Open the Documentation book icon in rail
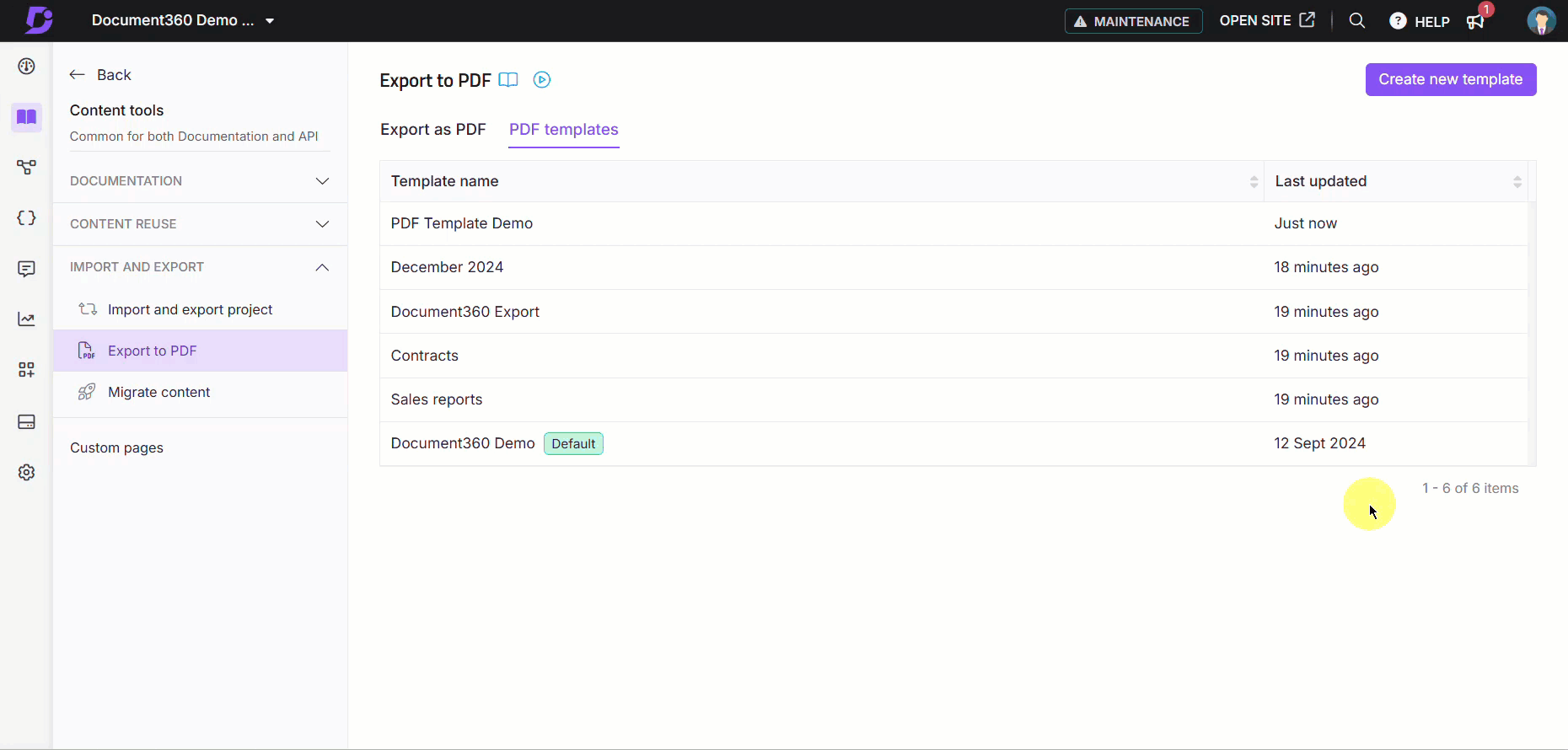 coord(27,117)
